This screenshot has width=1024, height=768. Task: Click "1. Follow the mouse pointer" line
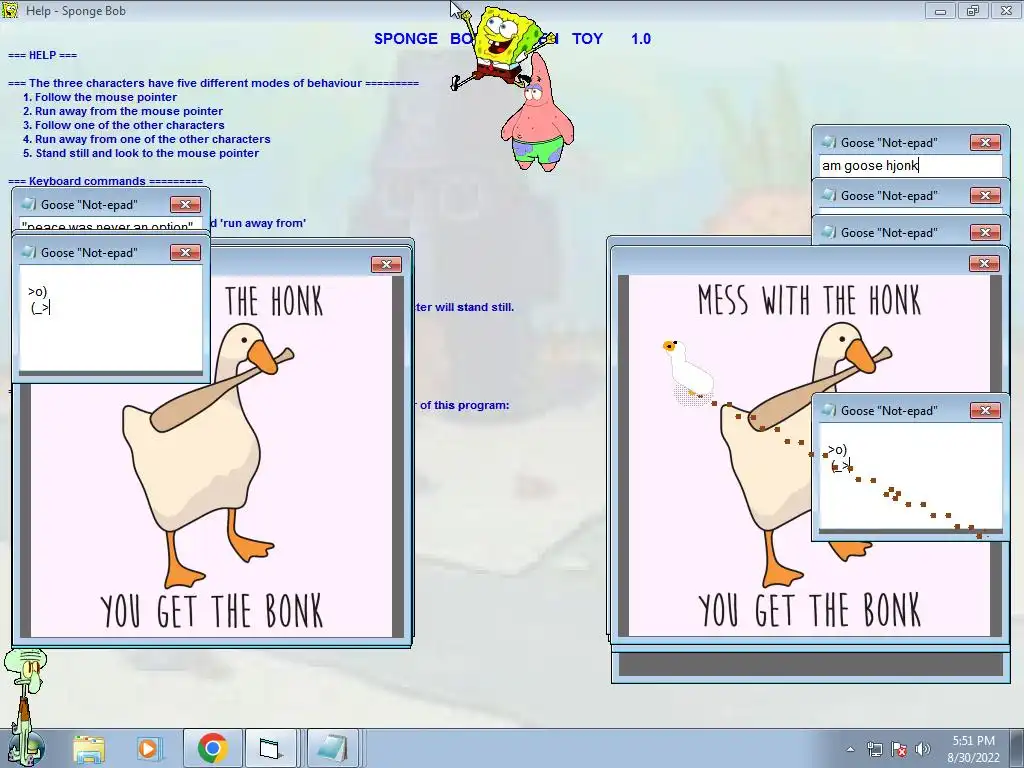100,97
